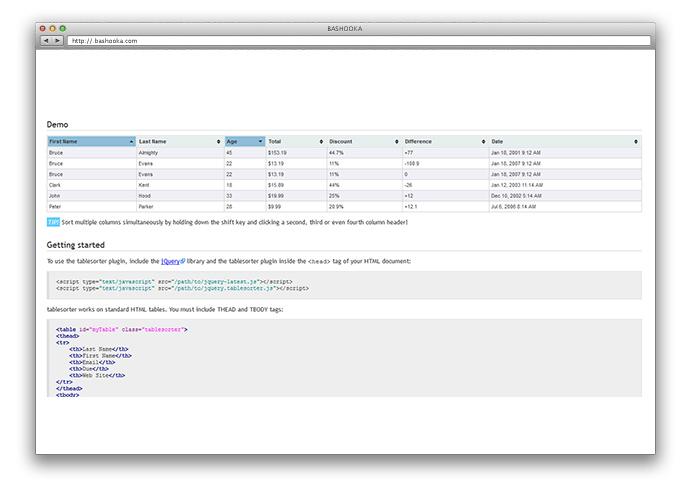Click Bruce in the Almighty row

(92, 152)
